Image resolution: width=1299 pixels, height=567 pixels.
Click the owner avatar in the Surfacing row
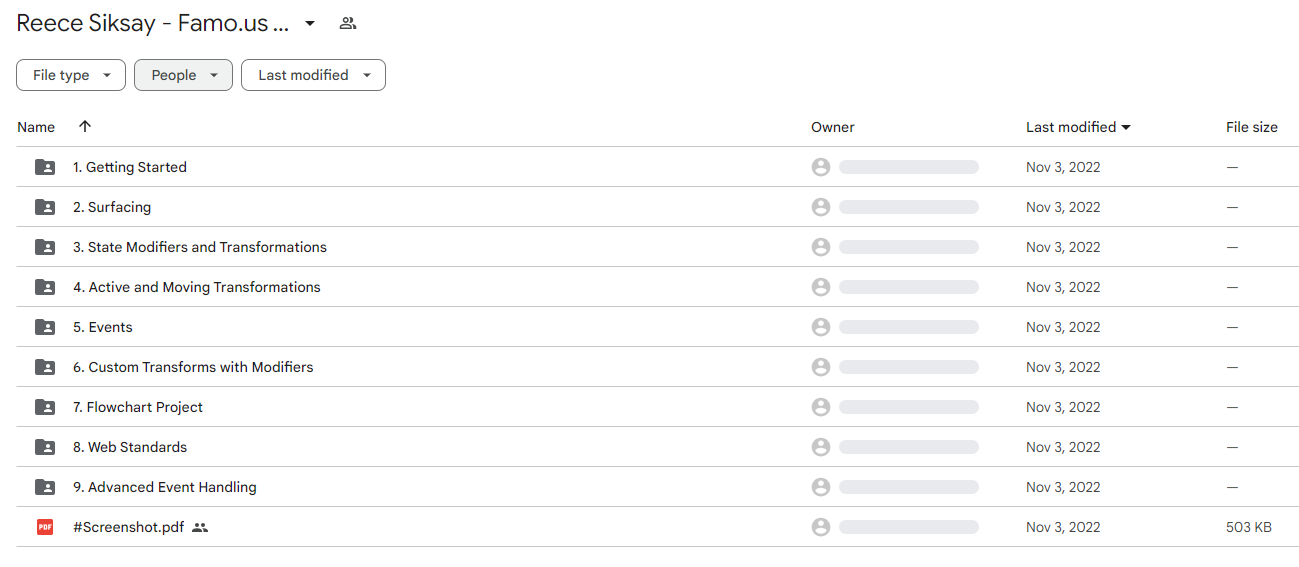click(x=821, y=207)
